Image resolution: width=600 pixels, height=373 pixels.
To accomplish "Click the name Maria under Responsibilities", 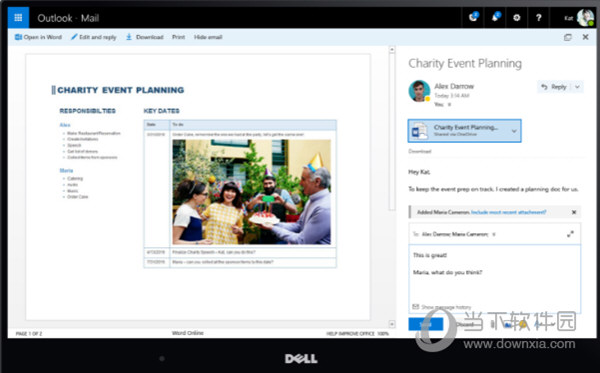I will pos(66,170).
